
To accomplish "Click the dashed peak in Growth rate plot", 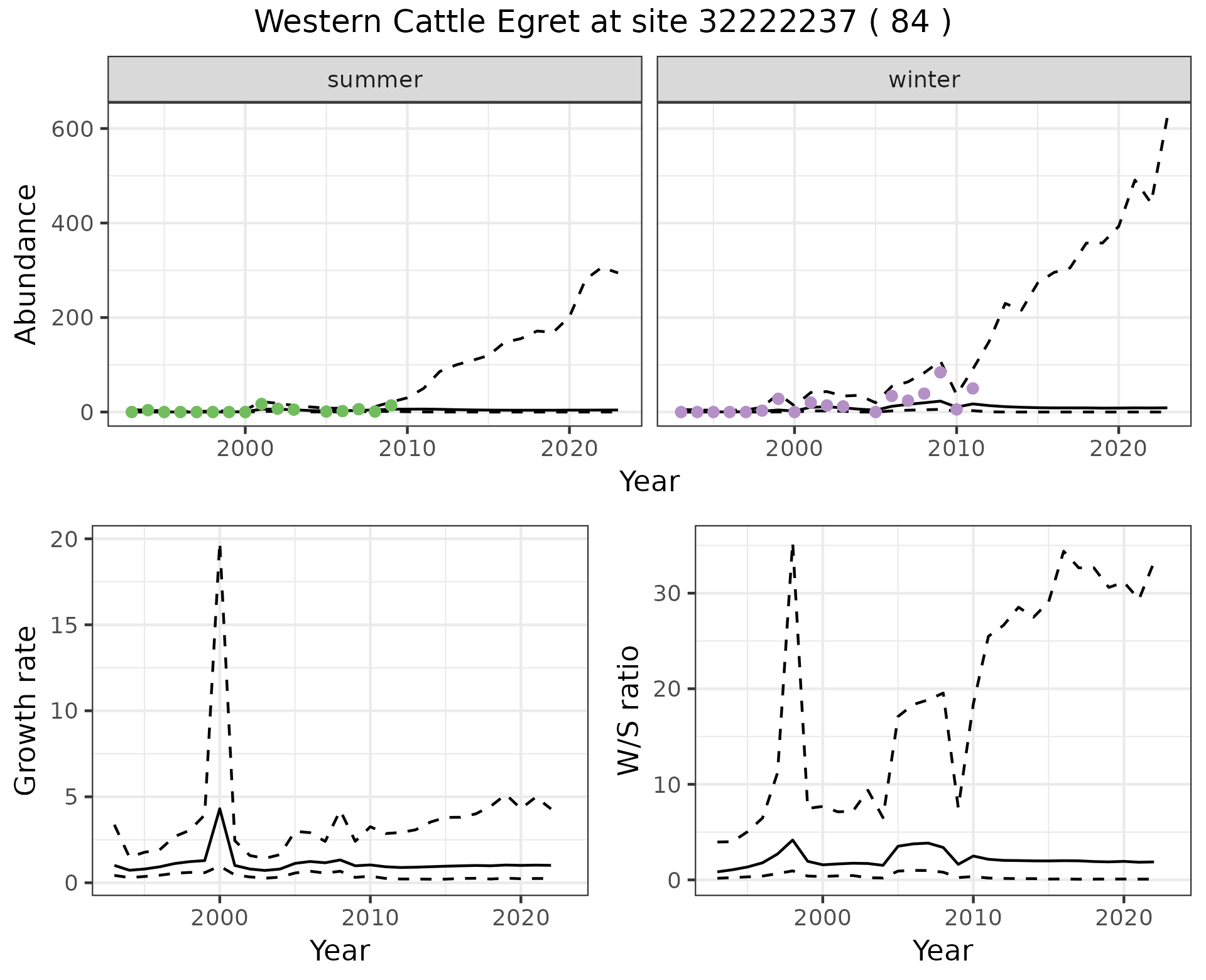I will 220,545.
